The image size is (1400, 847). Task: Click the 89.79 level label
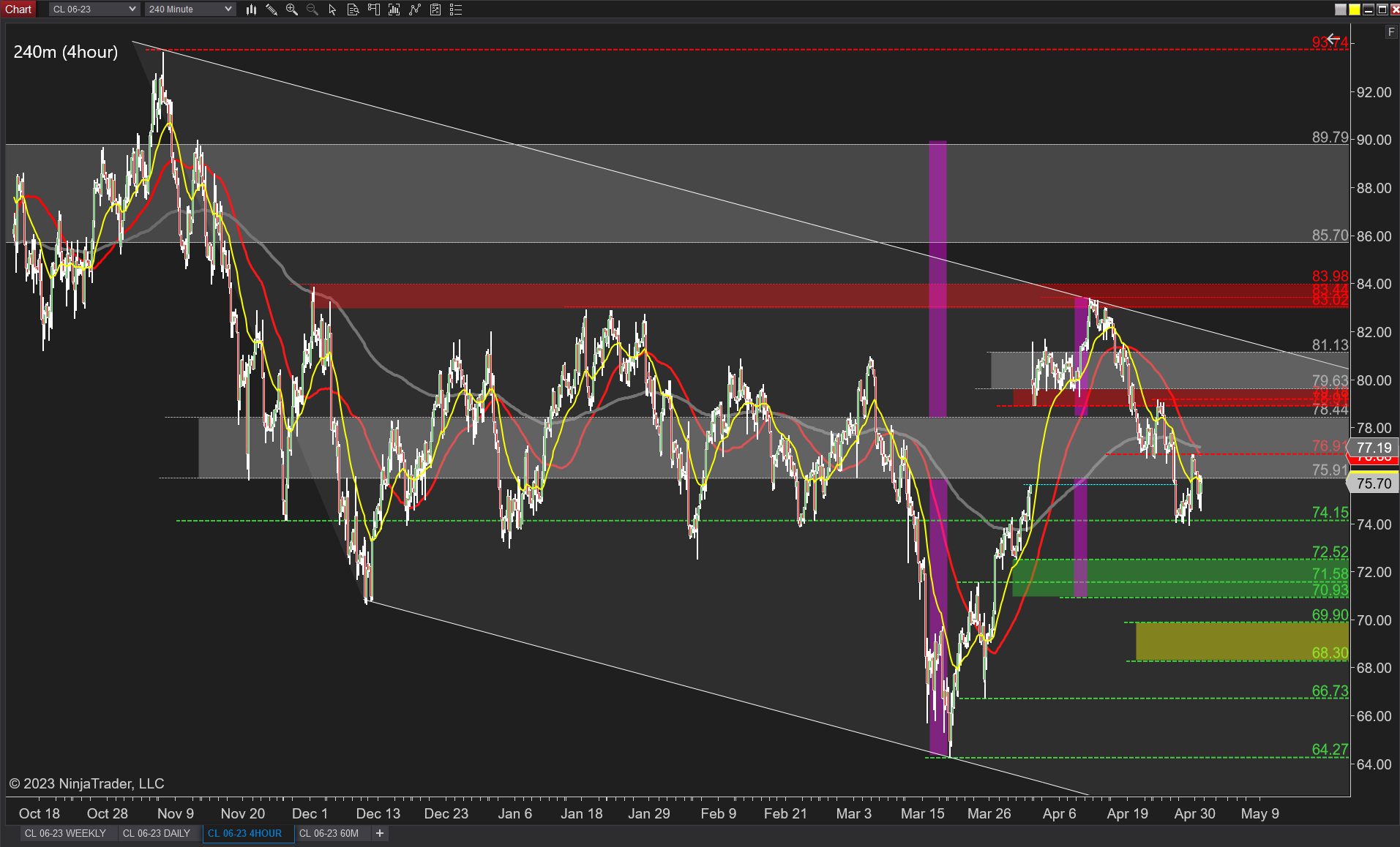tap(1330, 137)
